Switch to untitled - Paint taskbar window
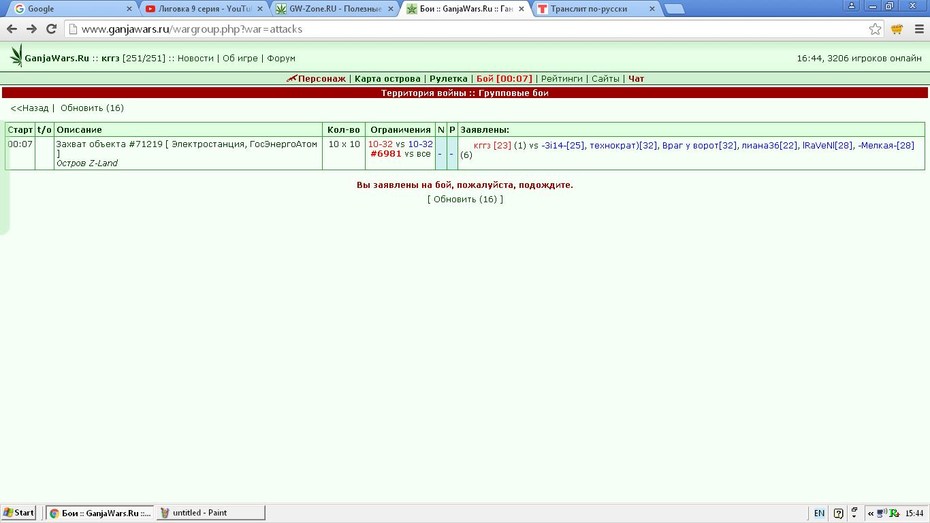The width and height of the screenshot is (930, 523). point(211,513)
